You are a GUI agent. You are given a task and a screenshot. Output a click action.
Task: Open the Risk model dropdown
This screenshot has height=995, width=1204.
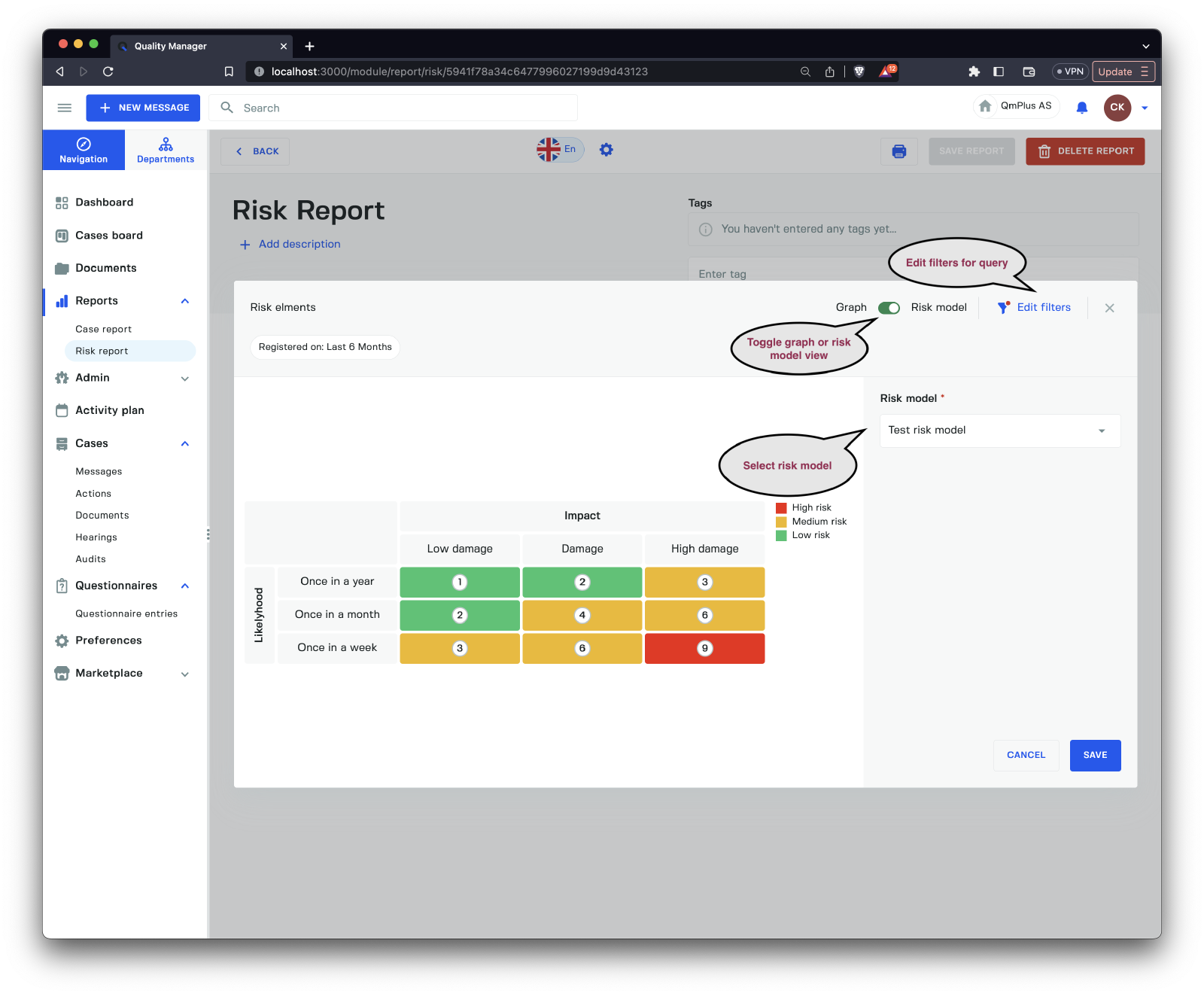(x=999, y=431)
